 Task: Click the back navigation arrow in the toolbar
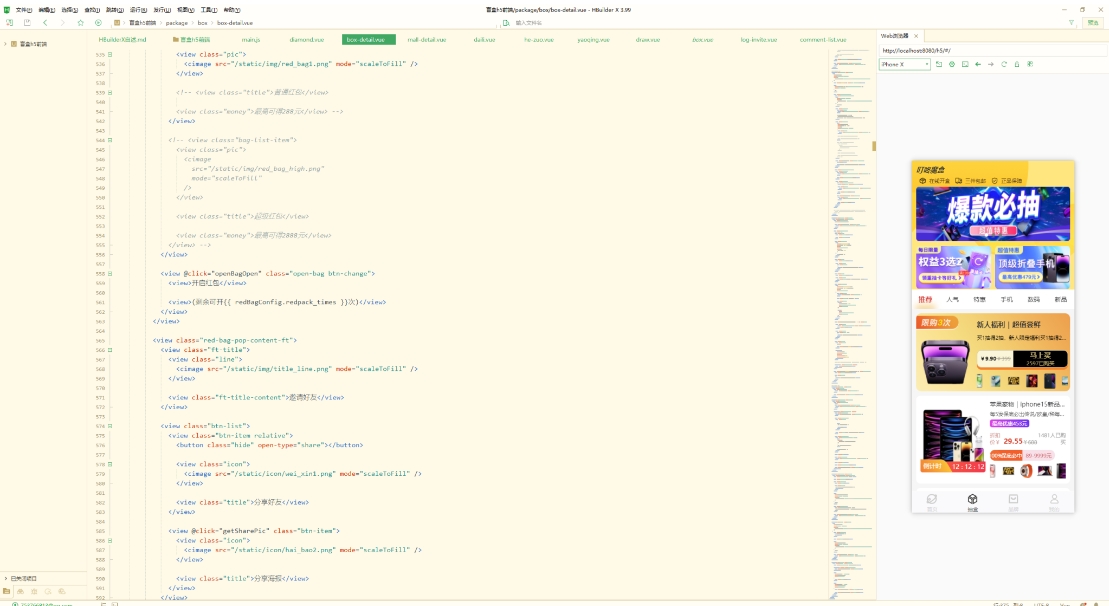(45, 22)
